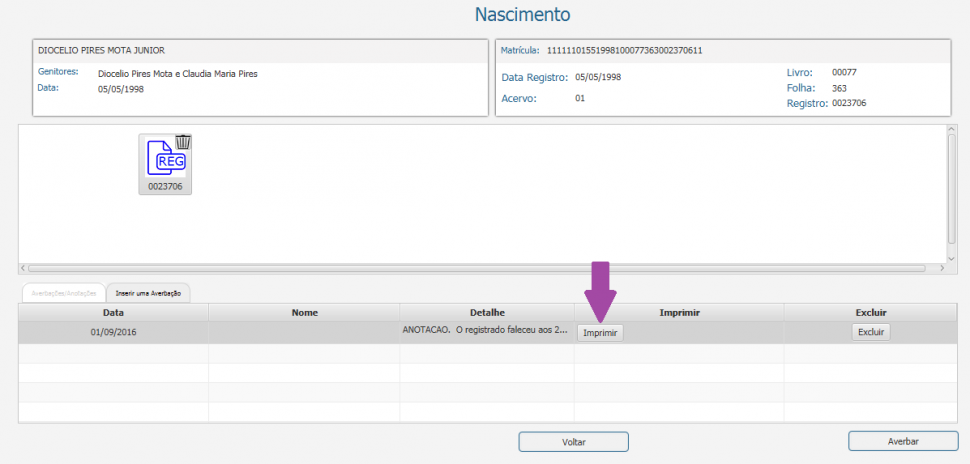Click the Nome column header
The height and width of the screenshot is (464, 970).
tap(304, 312)
